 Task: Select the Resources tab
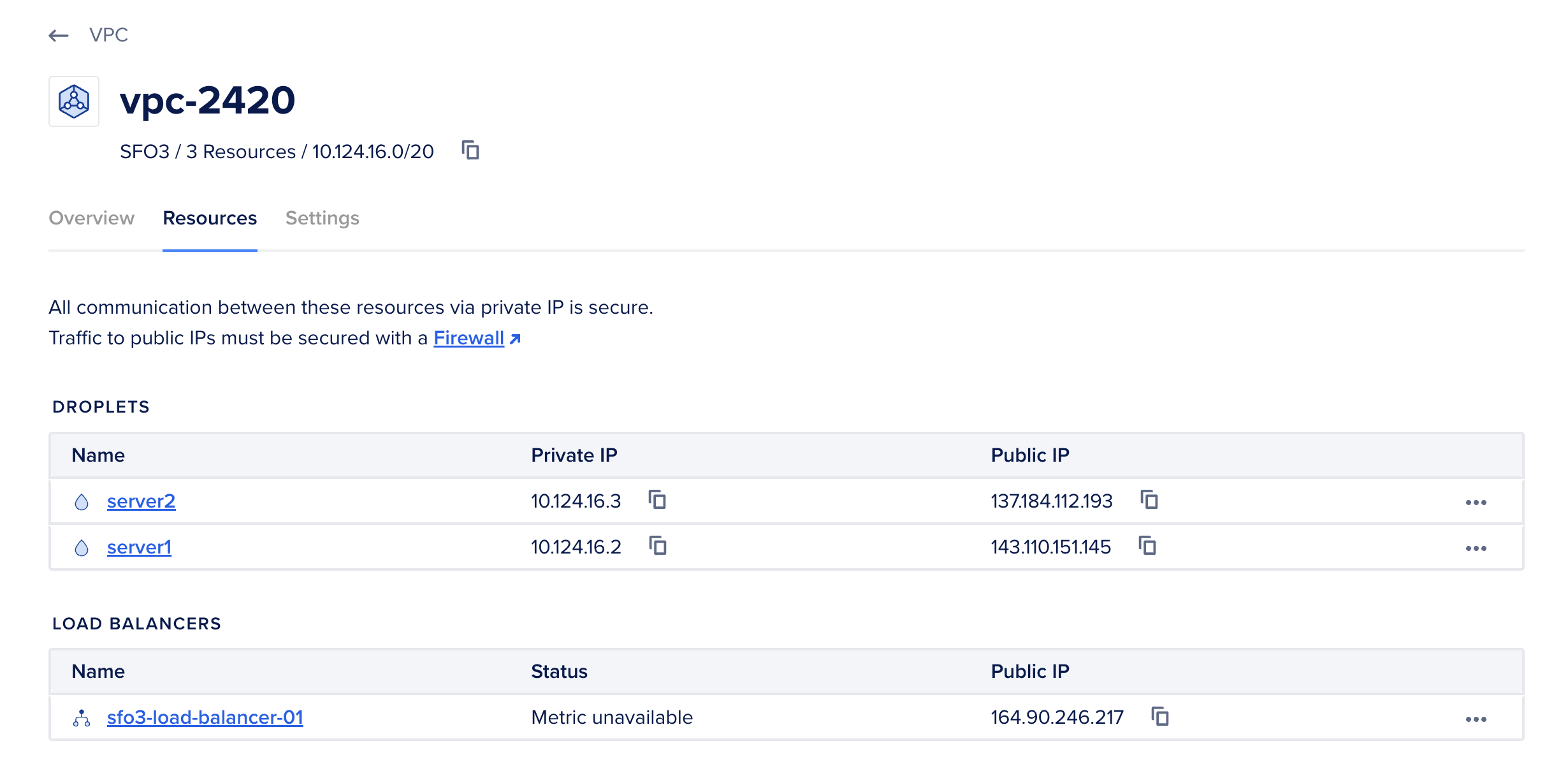[x=210, y=219]
